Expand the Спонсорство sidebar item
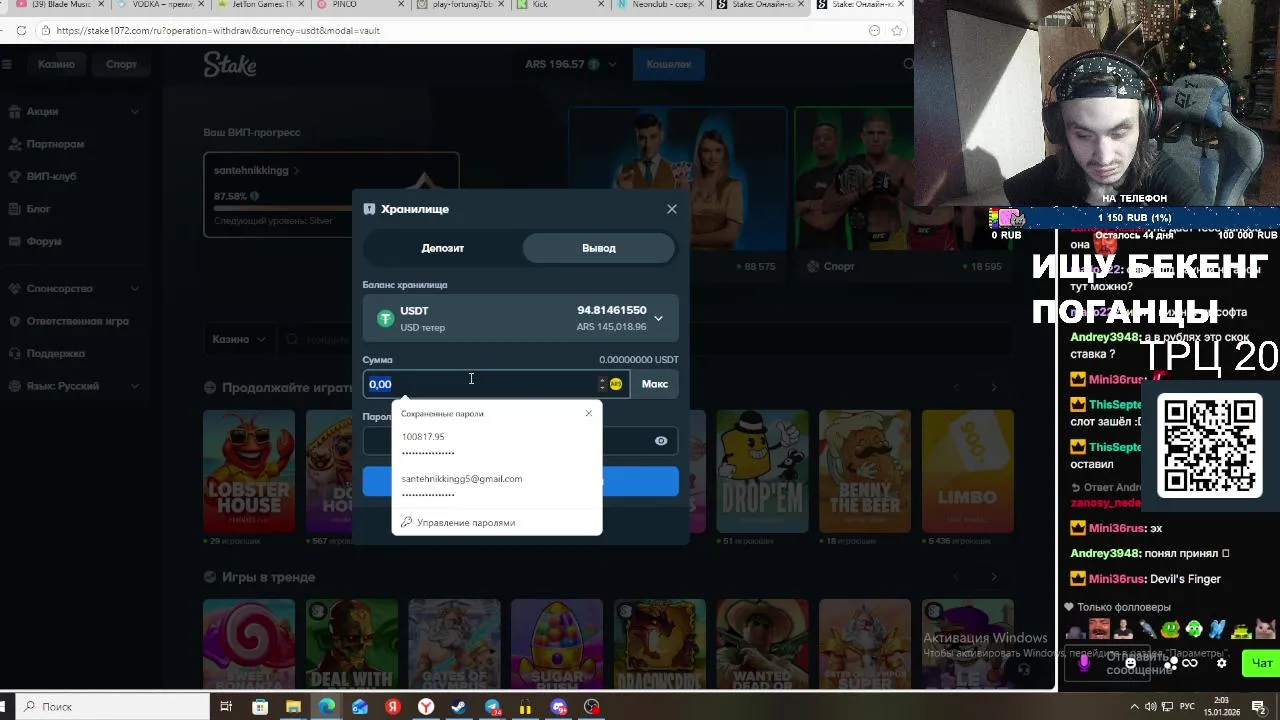 [x=73, y=288]
